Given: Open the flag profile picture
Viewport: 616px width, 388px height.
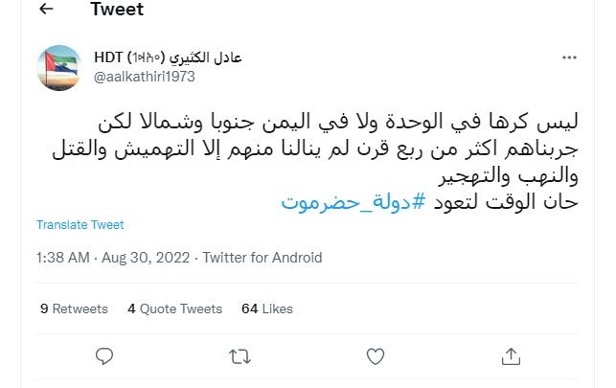Looking at the screenshot, I should point(59,68).
